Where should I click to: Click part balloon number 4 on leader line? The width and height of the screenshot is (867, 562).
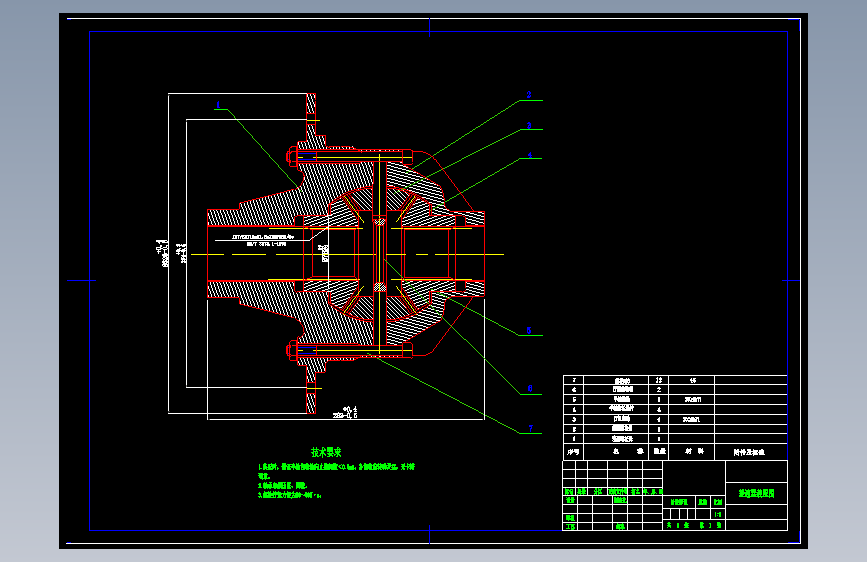click(530, 155)
